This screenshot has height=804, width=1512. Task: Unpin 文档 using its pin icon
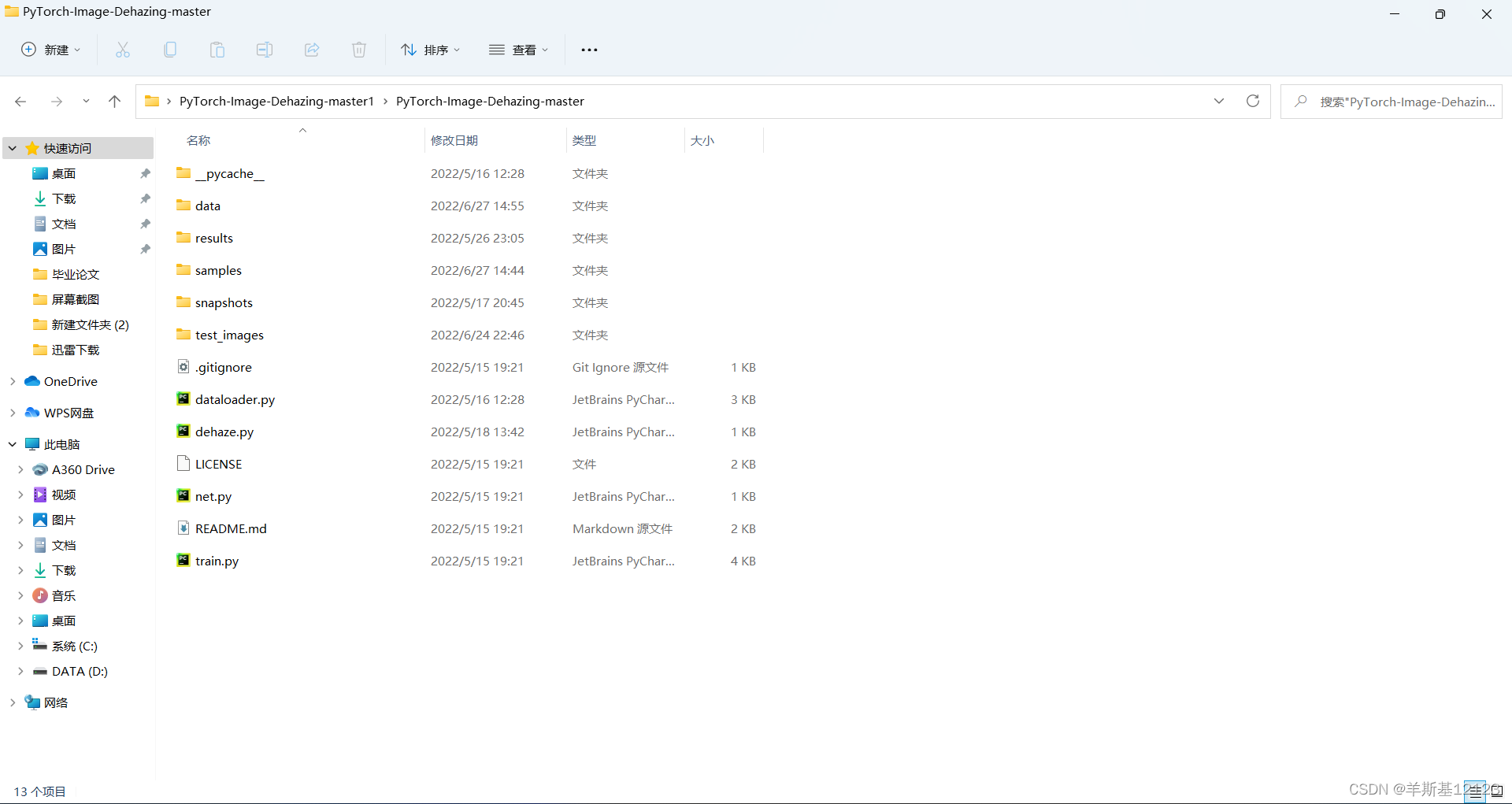[x=145, y=224]
